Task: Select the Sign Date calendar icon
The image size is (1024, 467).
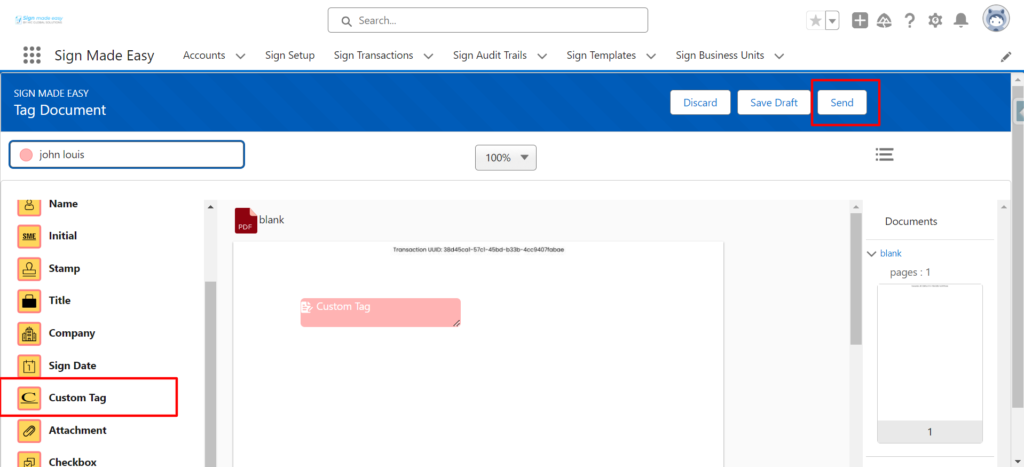Action: (28, 366)
